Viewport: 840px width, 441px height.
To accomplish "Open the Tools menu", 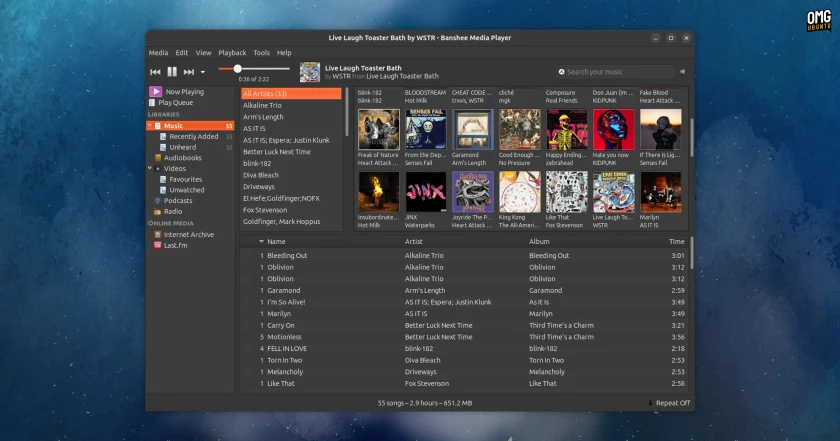I will [261, 53].
